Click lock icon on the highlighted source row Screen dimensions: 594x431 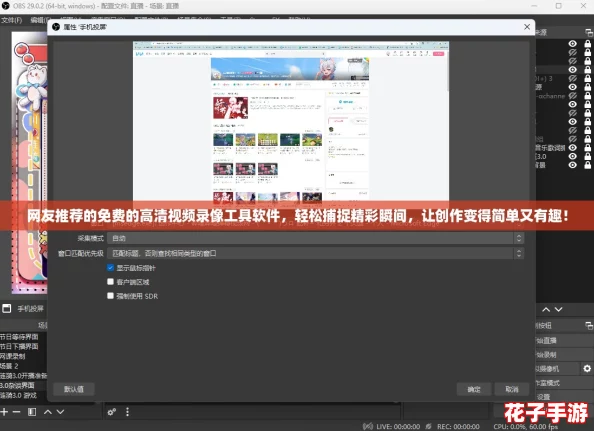587,70
